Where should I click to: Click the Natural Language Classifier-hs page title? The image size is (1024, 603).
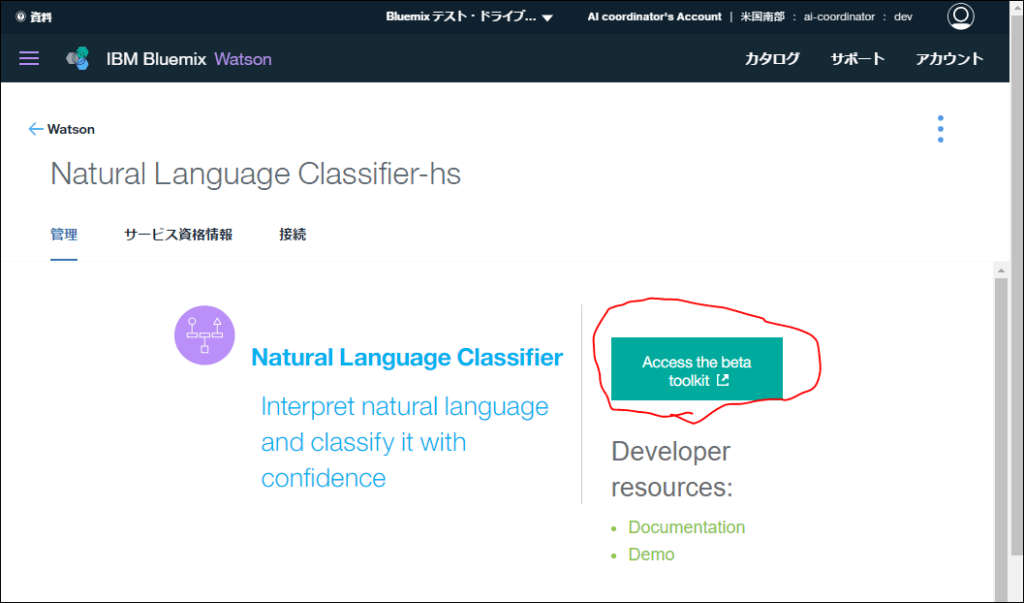[255, 174]
